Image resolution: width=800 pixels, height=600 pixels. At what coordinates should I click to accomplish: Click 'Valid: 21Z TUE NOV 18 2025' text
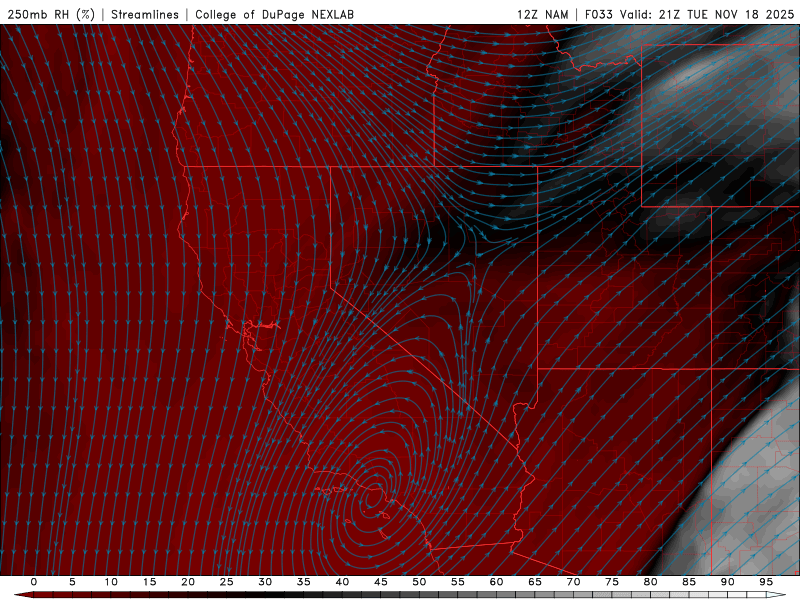coord(707,14)
